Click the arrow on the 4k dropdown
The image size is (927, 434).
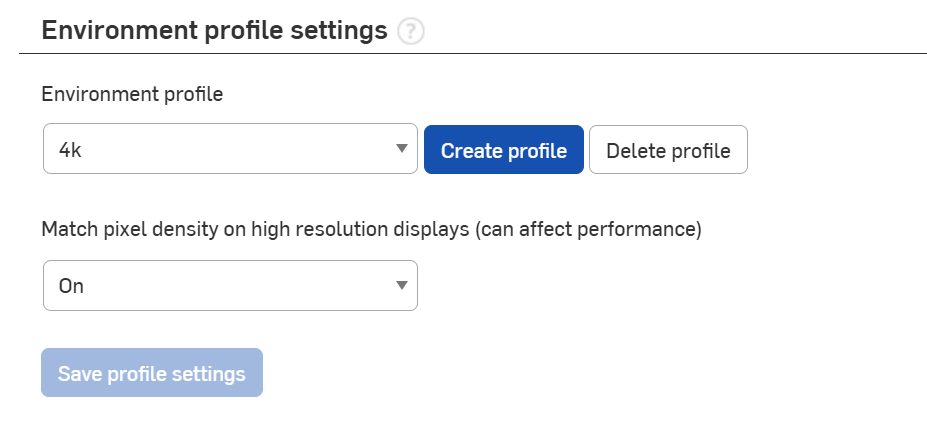(401, 150)
